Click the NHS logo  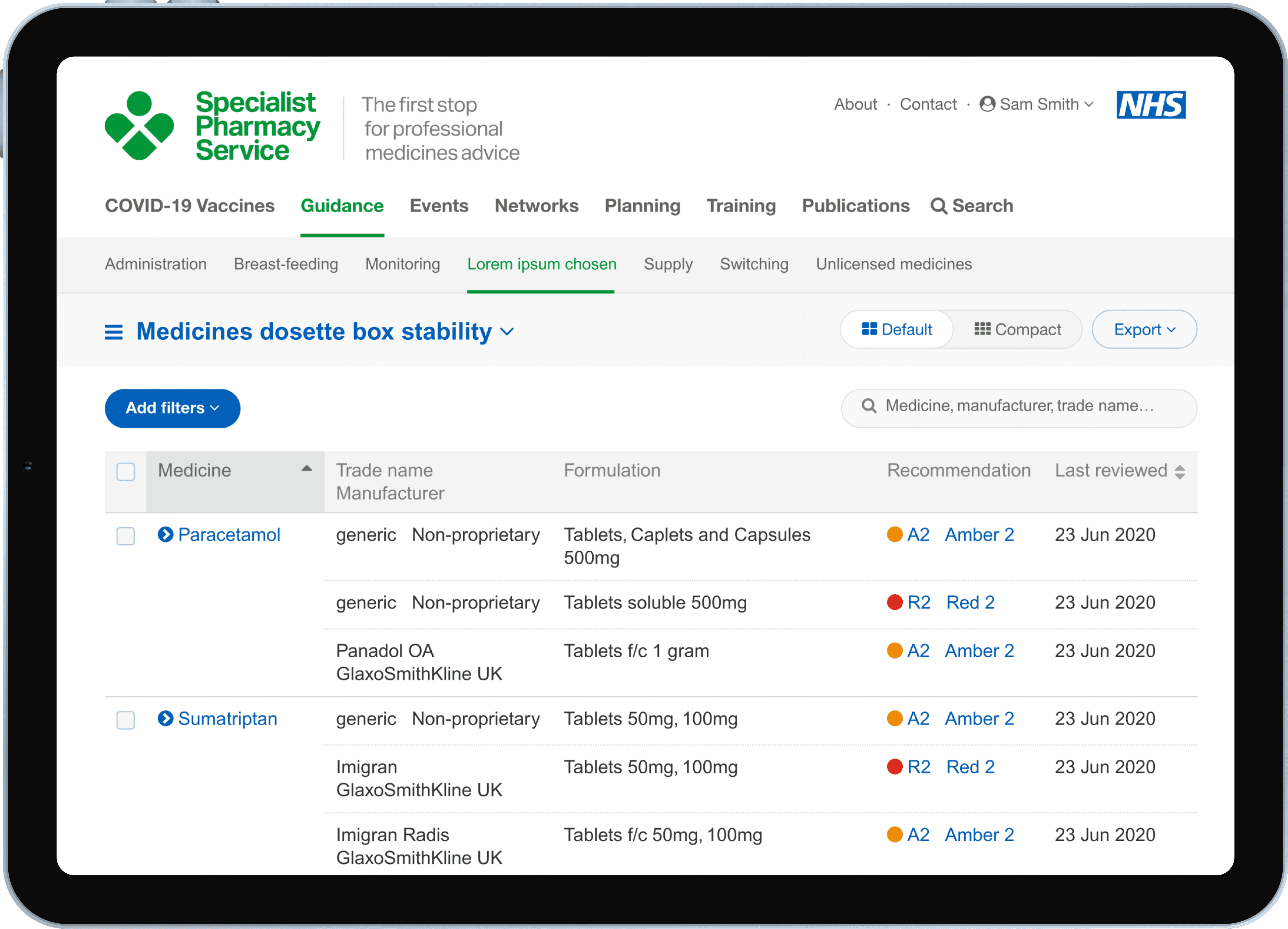1150,105
